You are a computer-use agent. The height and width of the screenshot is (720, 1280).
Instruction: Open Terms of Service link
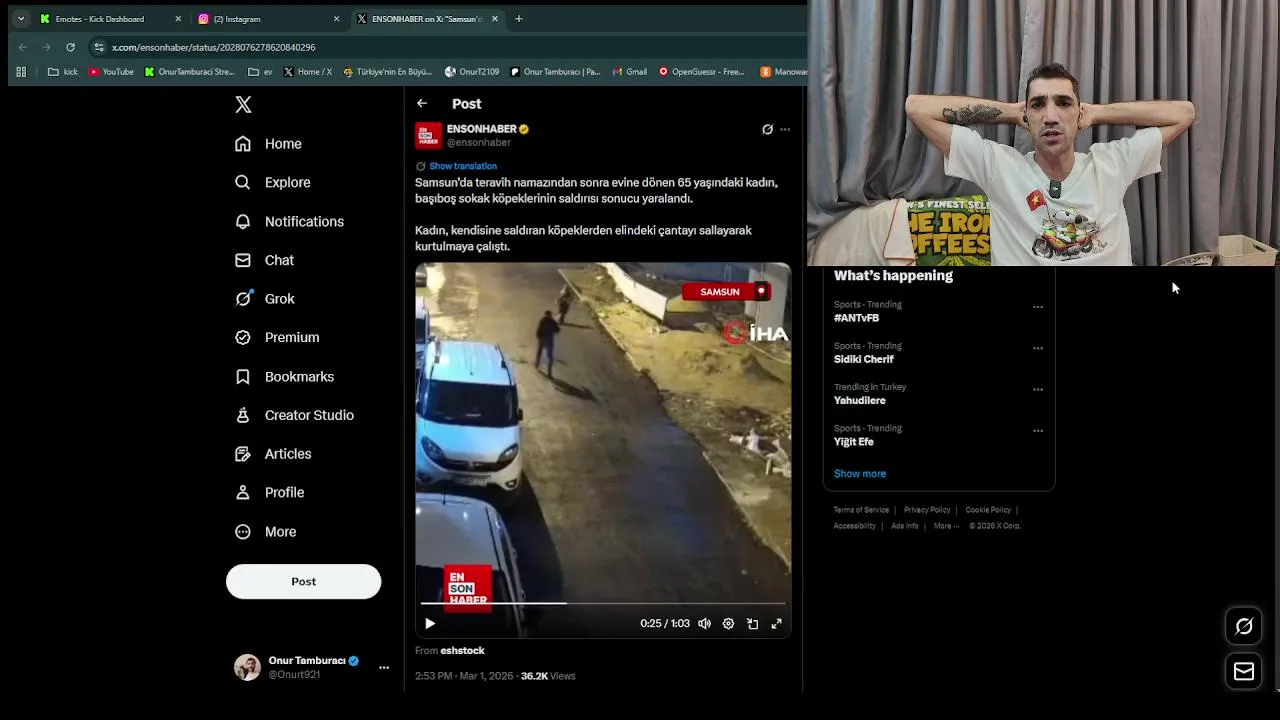(x=861, y=510)
